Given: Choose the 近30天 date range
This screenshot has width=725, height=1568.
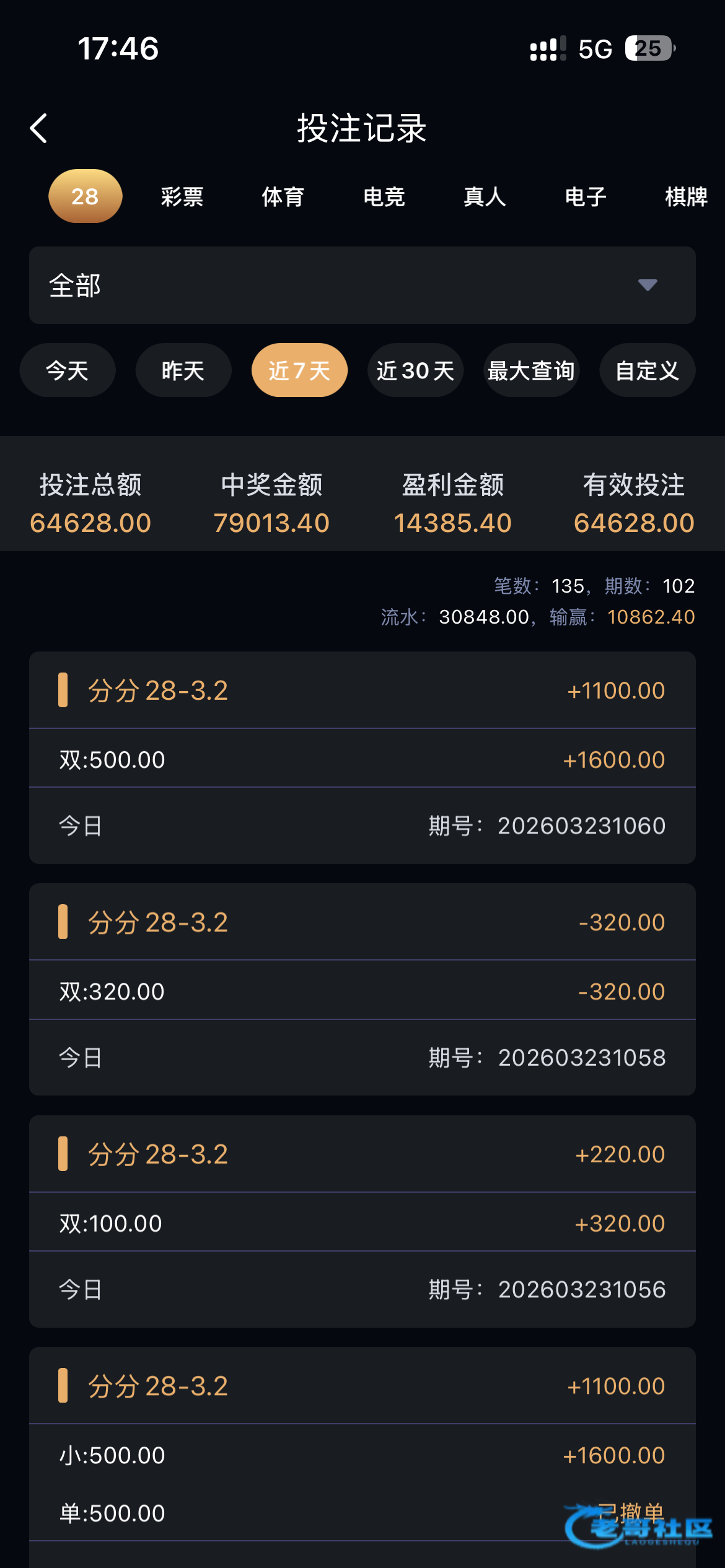Looking at the screenshot, I should [x=415, y=370].
